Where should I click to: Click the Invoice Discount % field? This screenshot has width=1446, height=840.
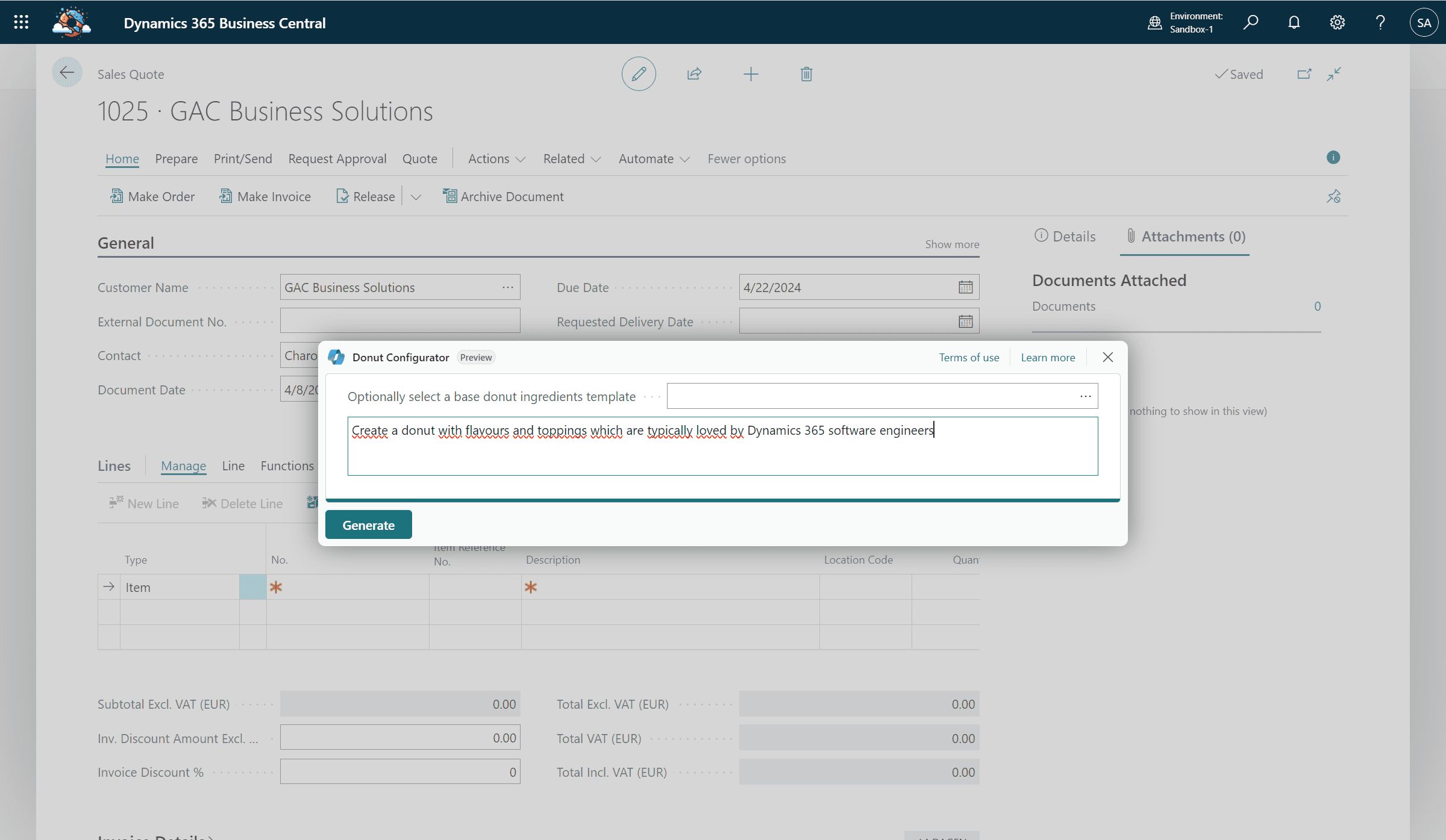coord(400,772)
